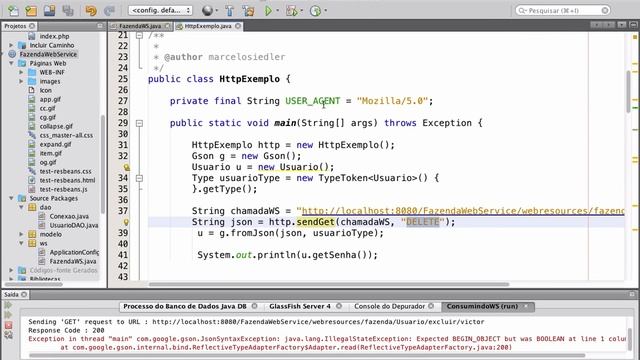640x360 pixels.
Task: Click the Profile Project icon
Action: (315, 11)
